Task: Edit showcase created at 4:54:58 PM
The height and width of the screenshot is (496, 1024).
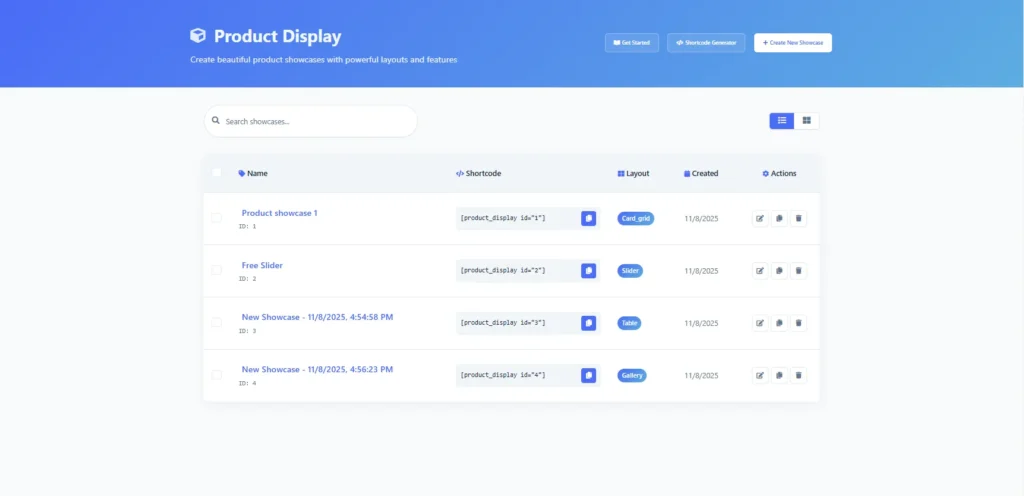Action: click(x=760, y=323)
